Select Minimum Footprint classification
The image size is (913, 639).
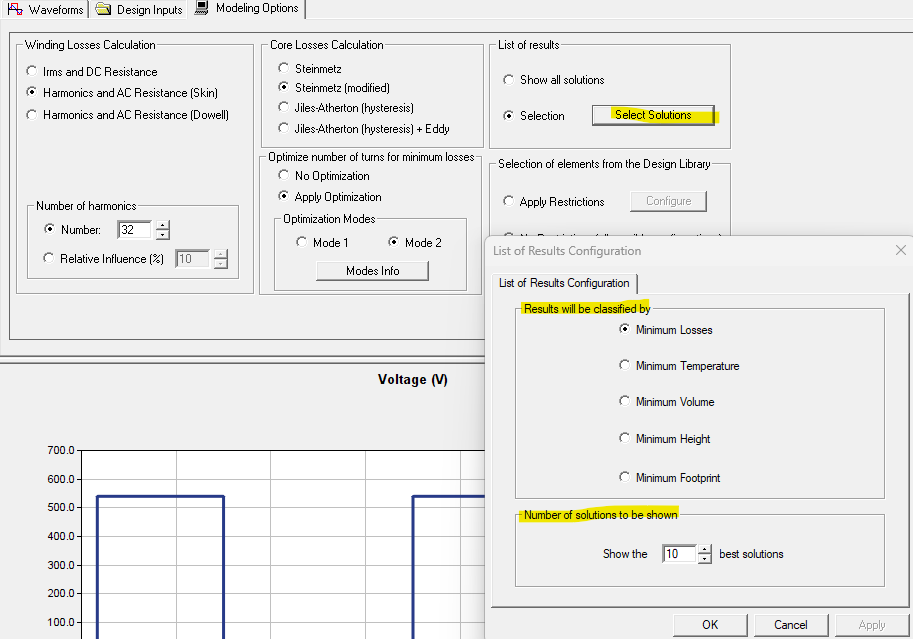(624, 477)
